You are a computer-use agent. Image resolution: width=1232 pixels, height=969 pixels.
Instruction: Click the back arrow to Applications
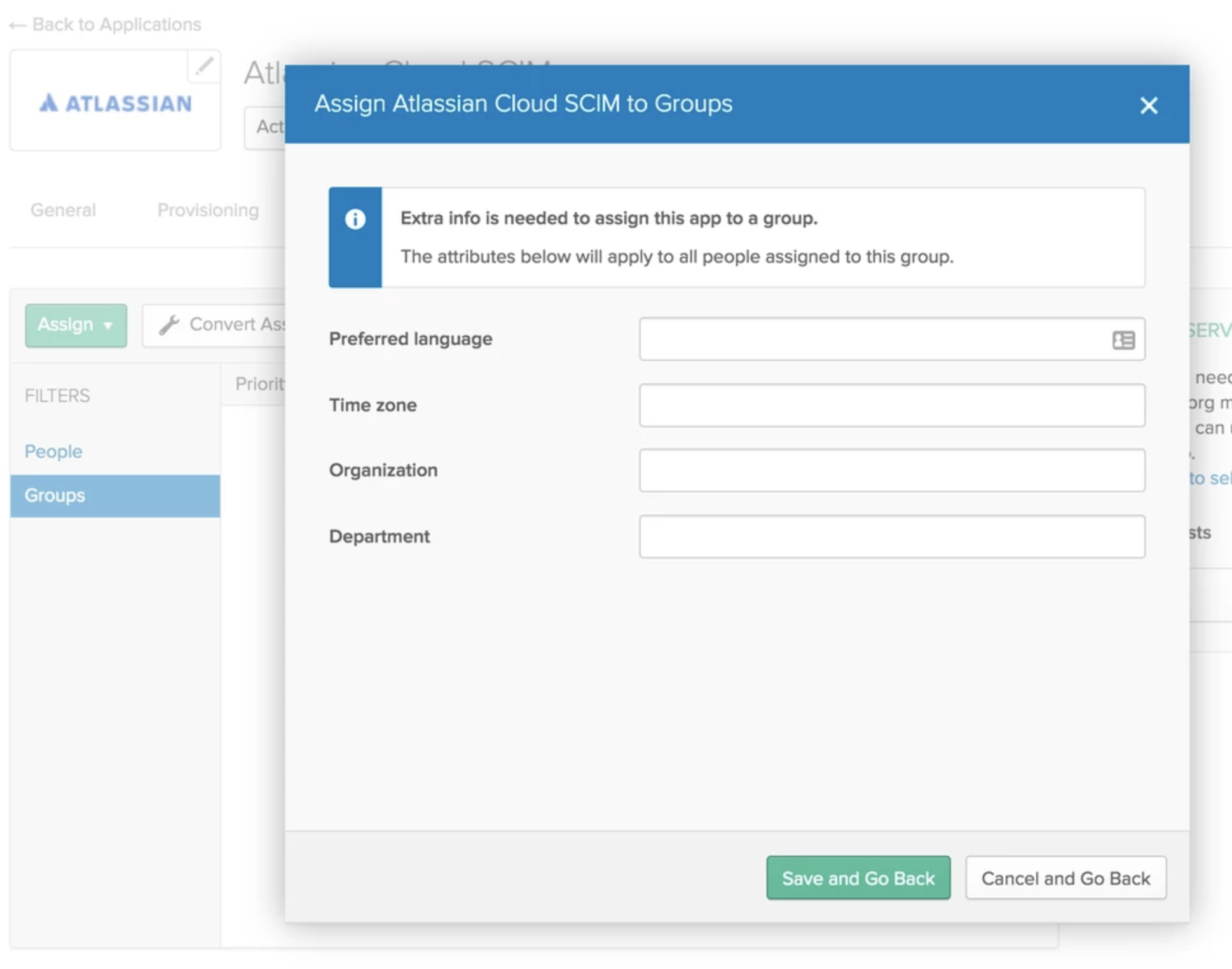click(18, 22)
